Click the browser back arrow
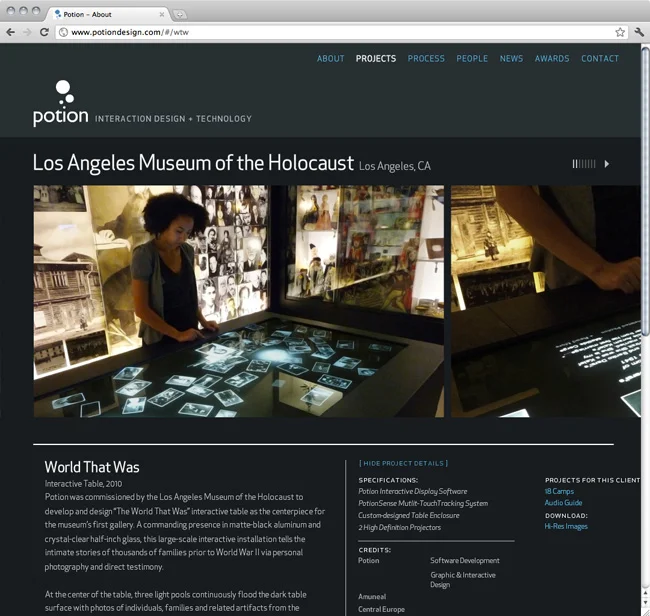This screenshot has height=616, width=650. 11,32
